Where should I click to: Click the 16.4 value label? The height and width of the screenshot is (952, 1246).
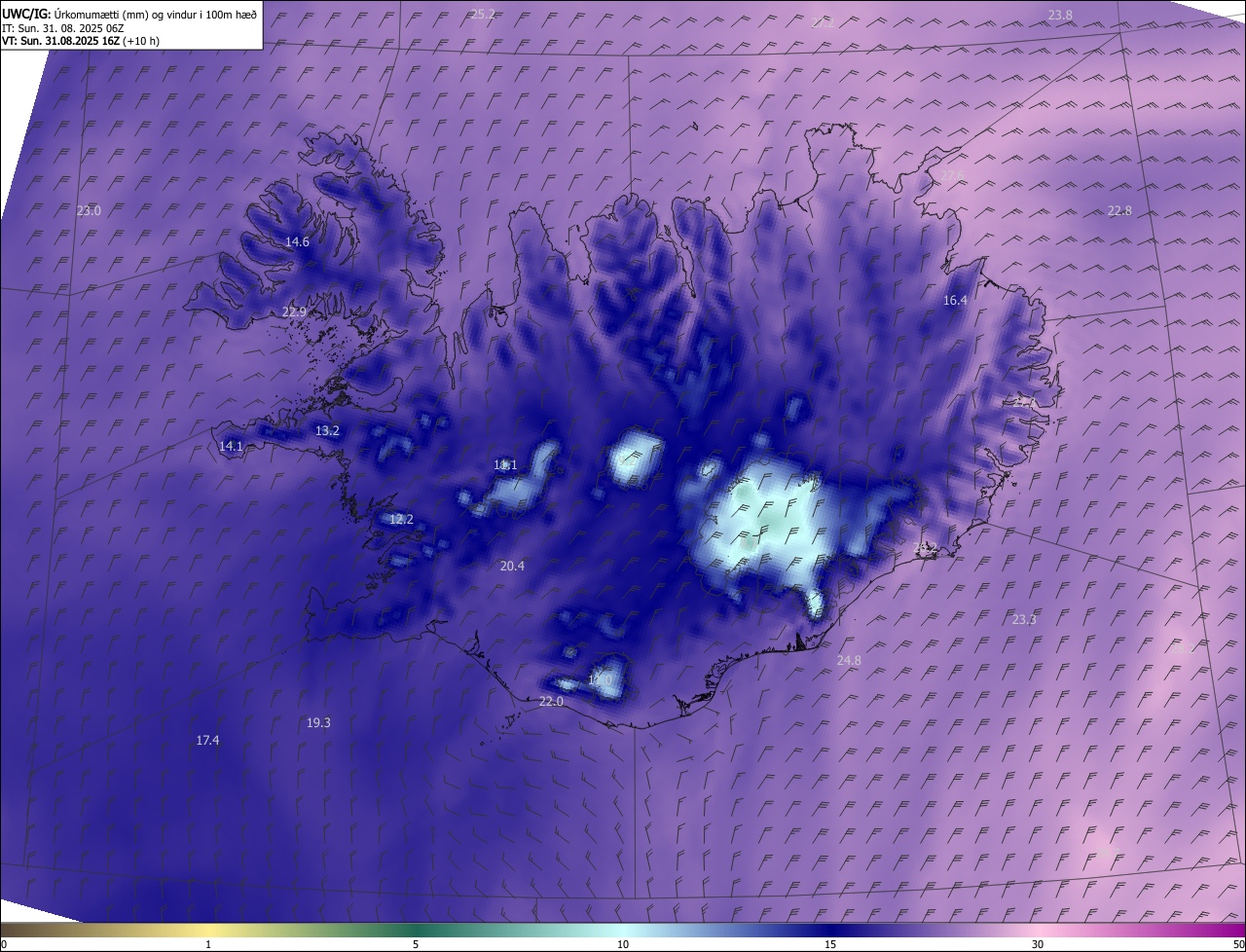(955, 301)
